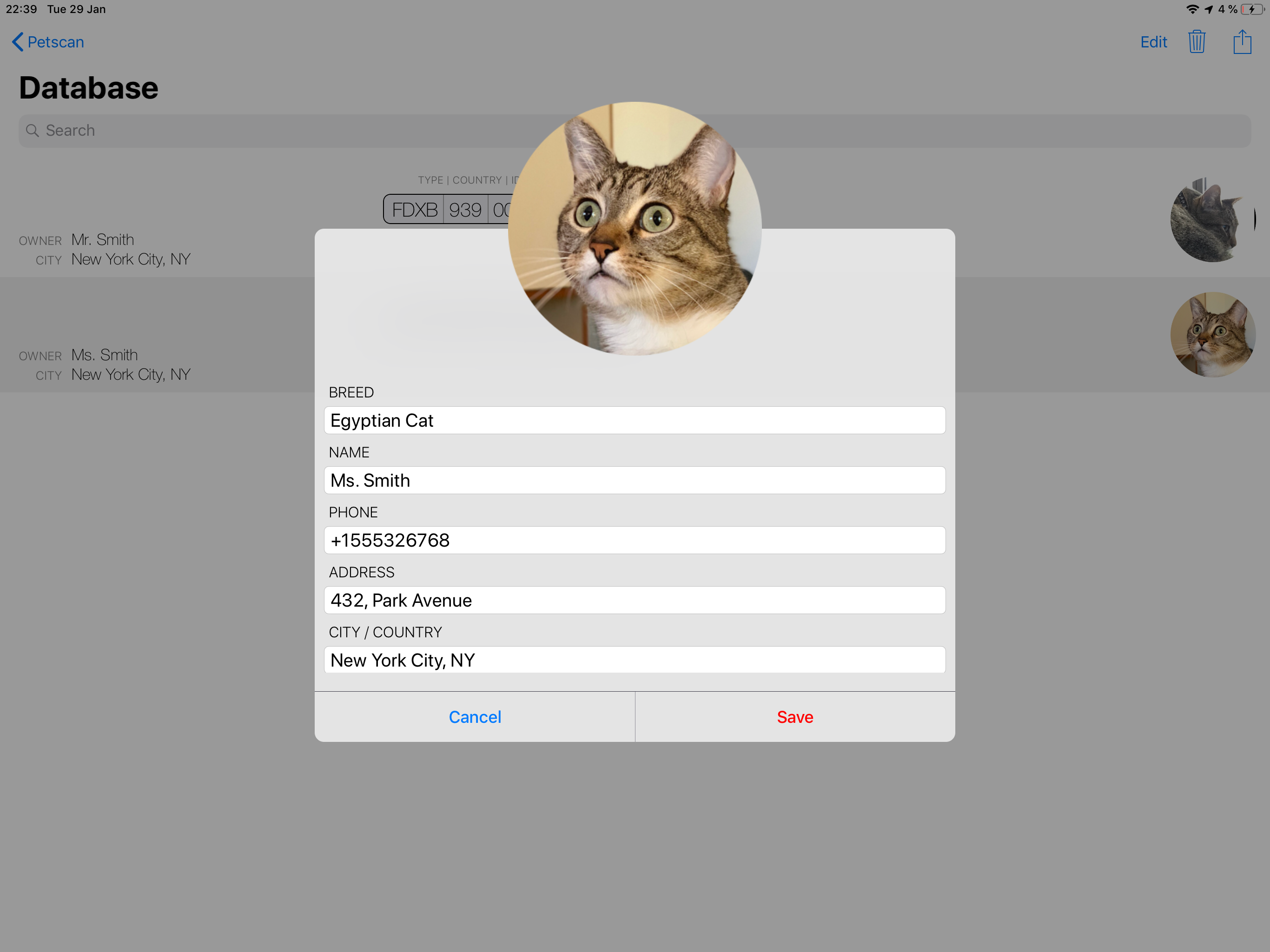This screenshot has height=952, width=1270.
Task: Tap the Wi-Fi status icon
Action: 1192,9
